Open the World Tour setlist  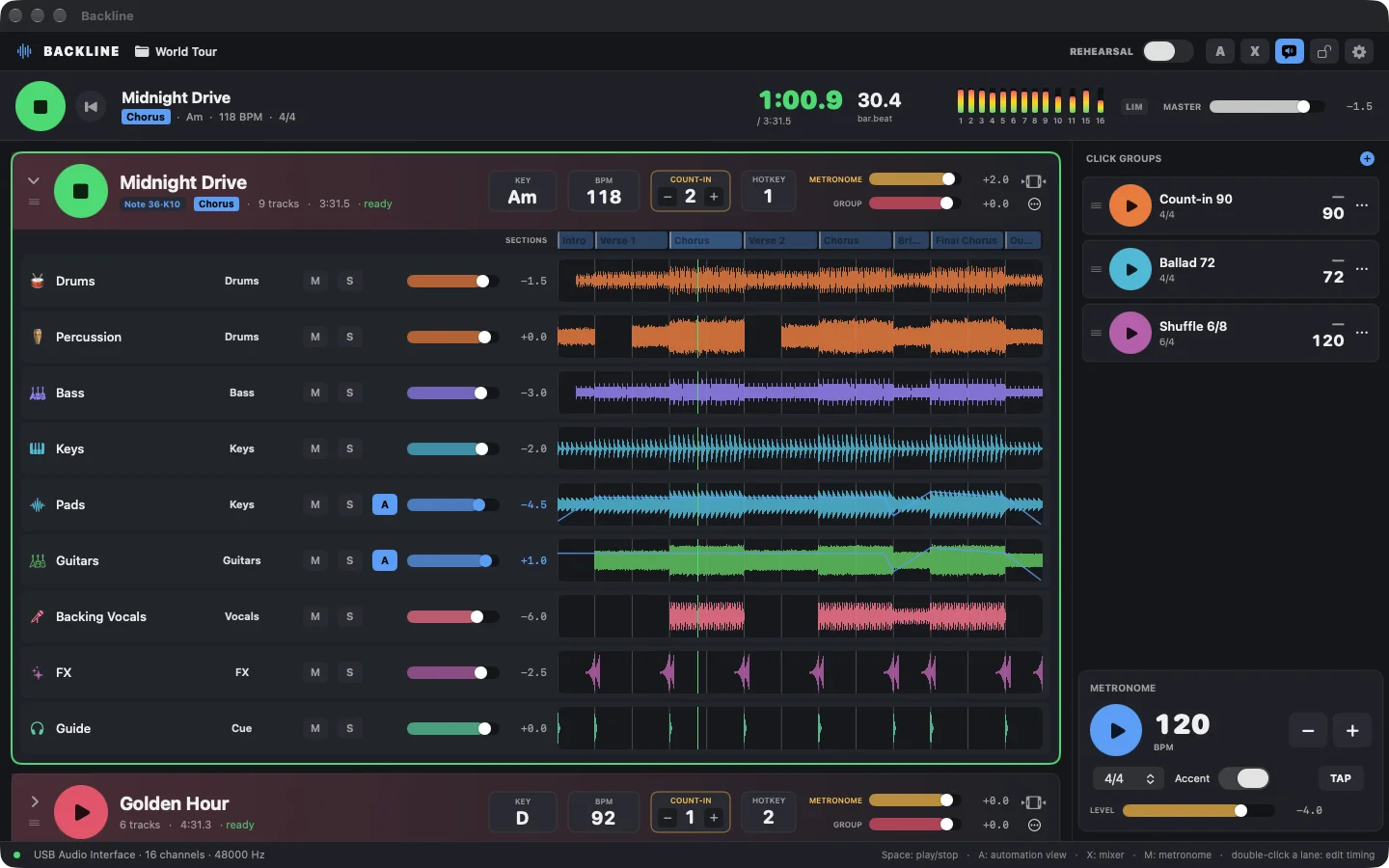pos(176,52)
